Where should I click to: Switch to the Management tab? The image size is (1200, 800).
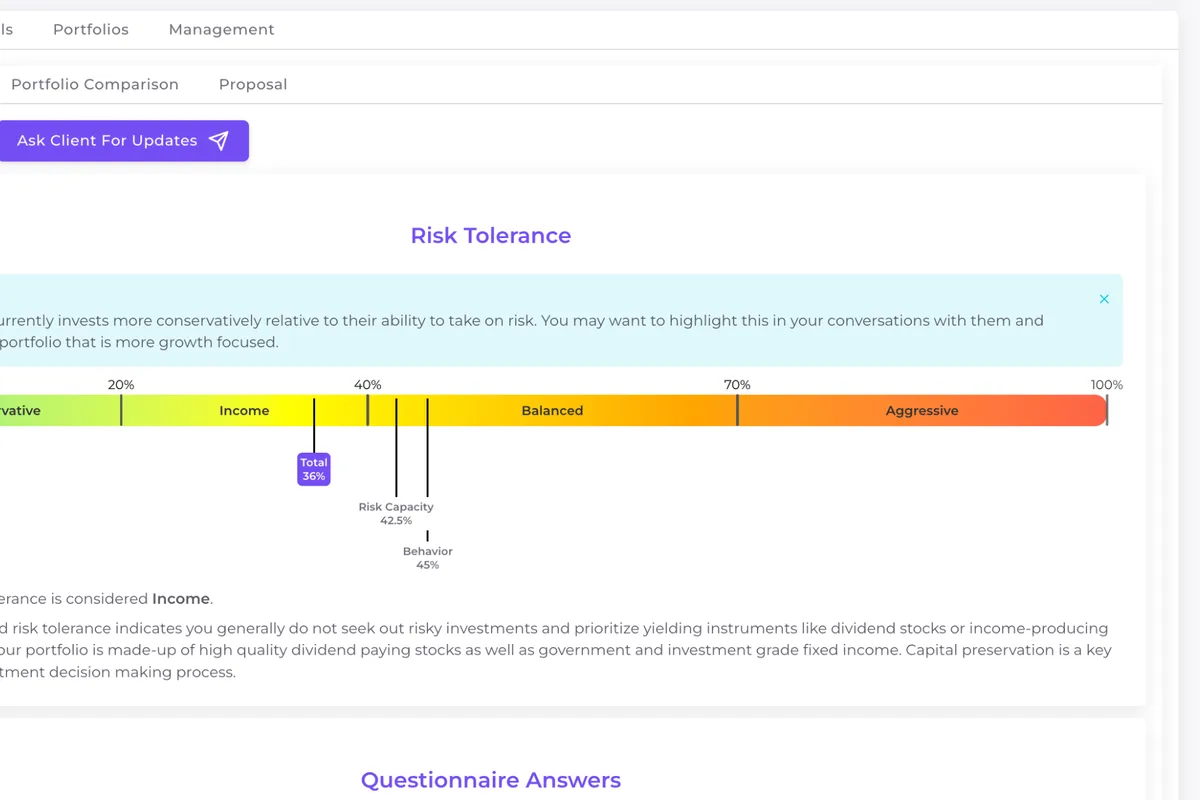(221, 30)
